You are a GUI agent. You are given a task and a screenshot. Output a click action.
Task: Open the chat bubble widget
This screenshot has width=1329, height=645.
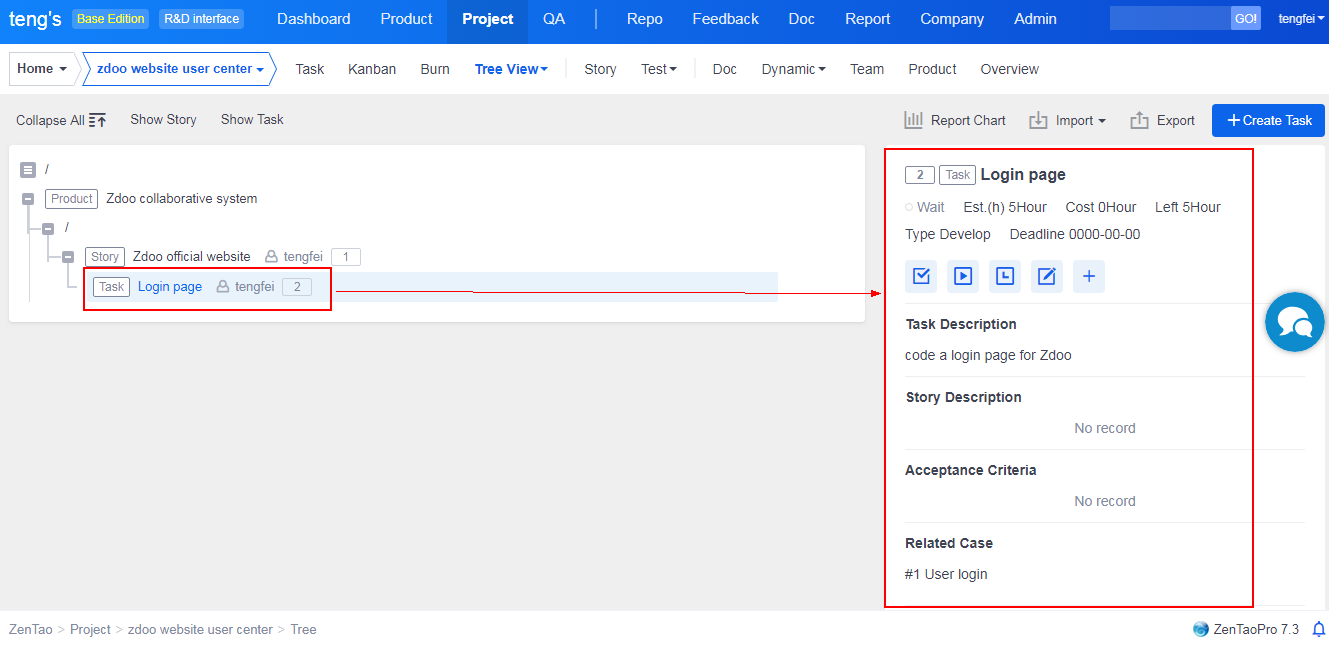coord(1294,322)
